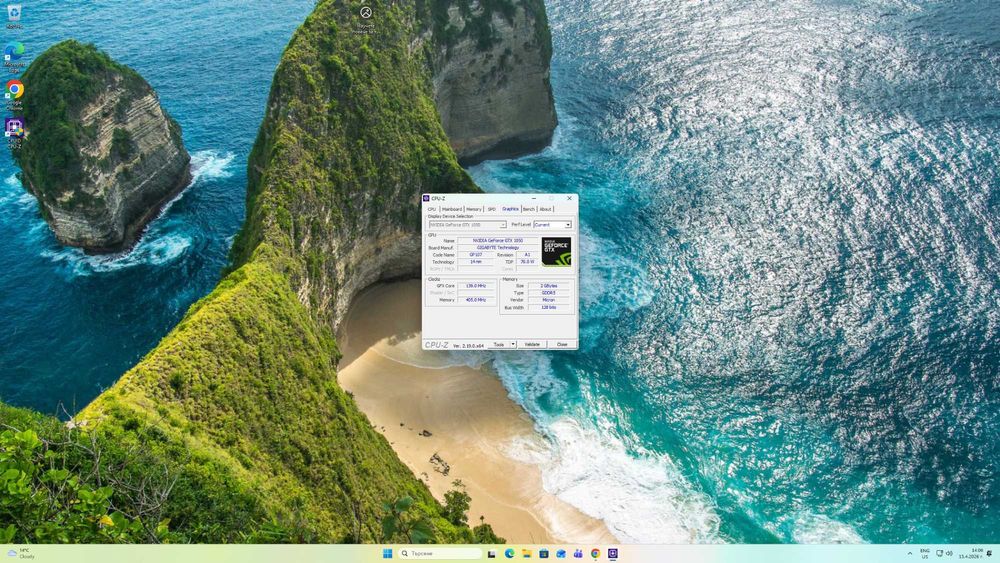This screenshot has height=563, width=1000.
Task: Click the taskbar search box
Action: point(440,553)
